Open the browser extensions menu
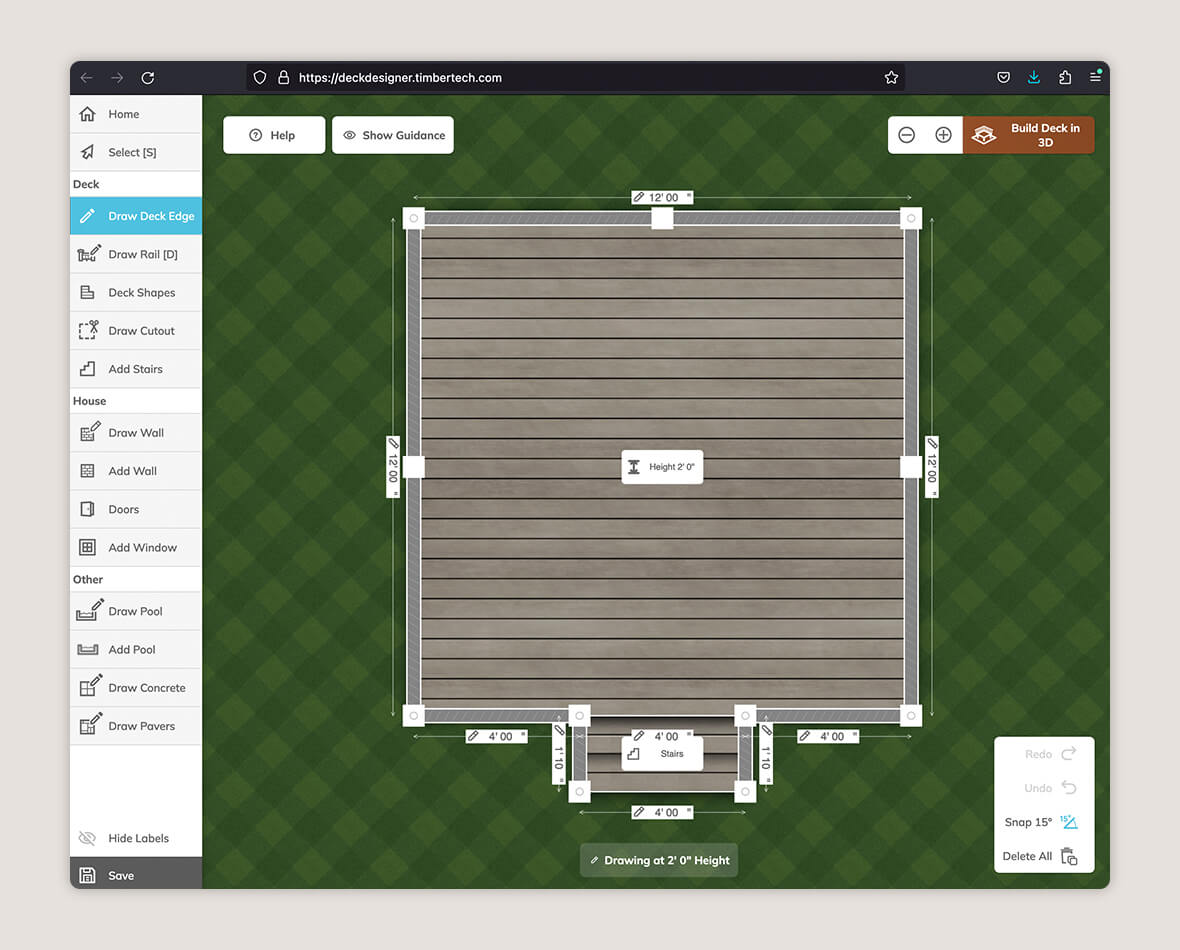 point(1064,77)
